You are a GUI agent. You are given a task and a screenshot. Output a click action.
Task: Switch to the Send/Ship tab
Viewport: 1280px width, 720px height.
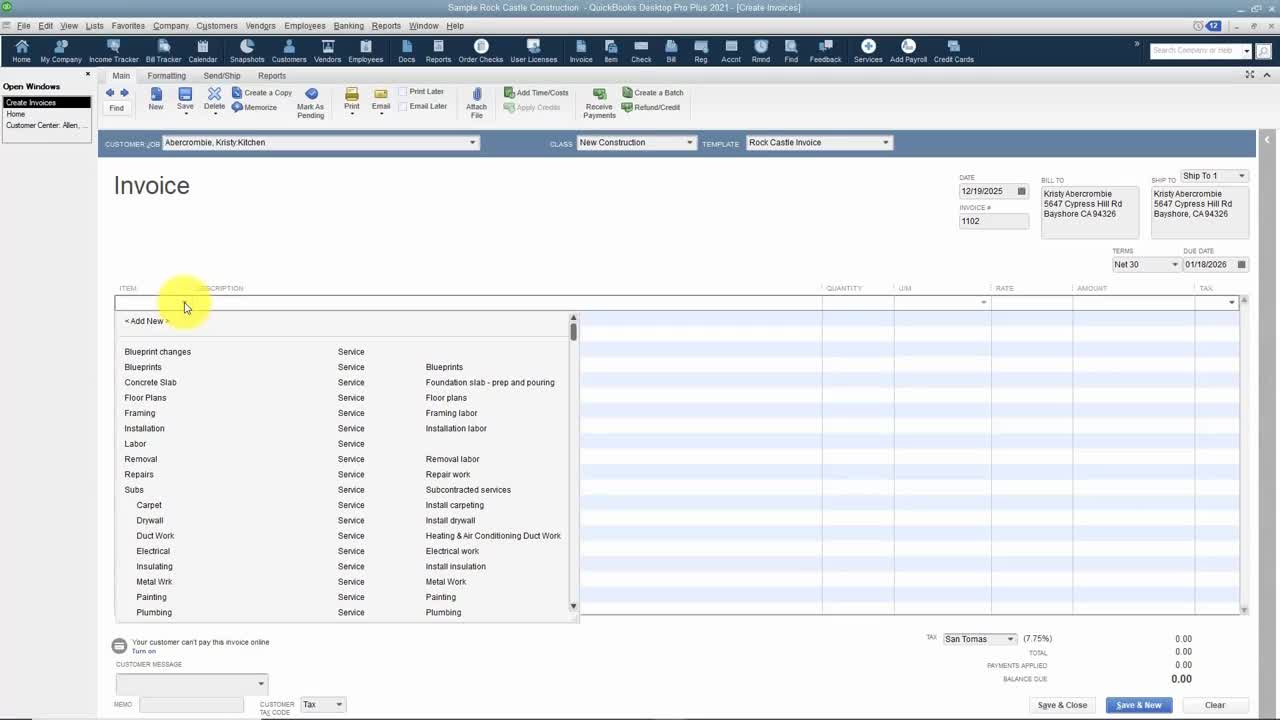[222, 76]
